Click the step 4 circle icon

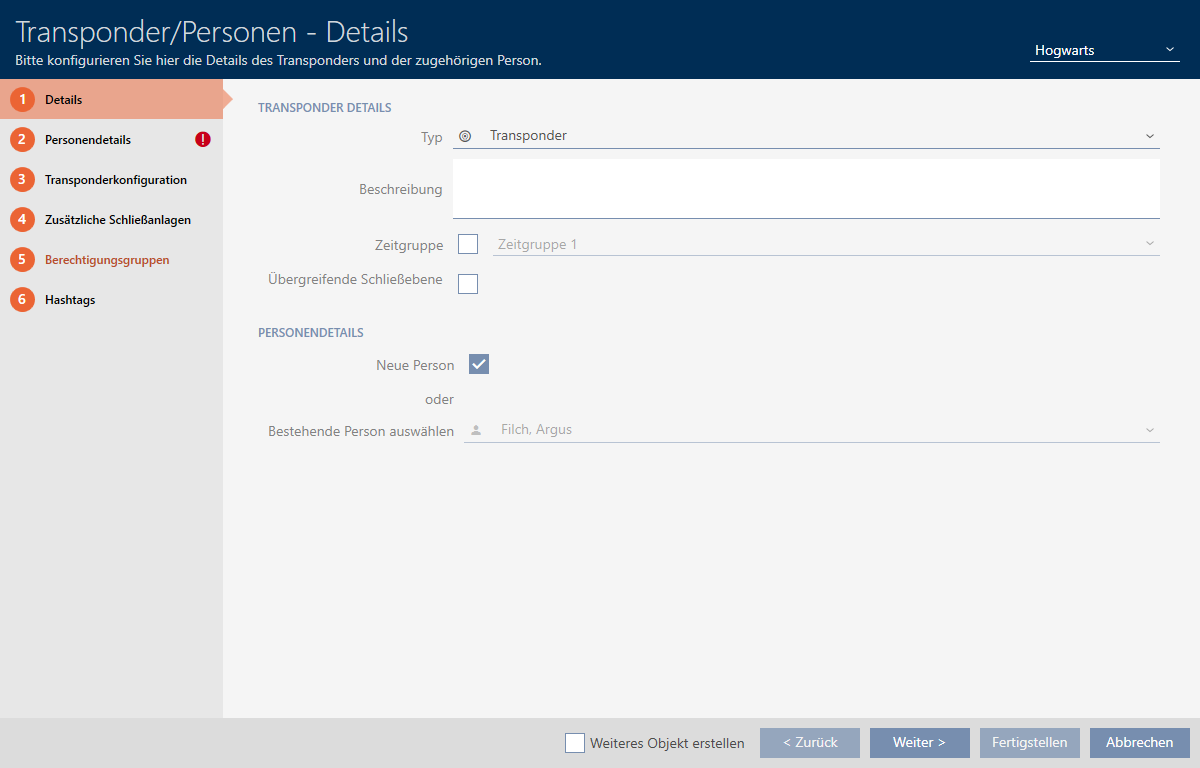tap(22, 220)
